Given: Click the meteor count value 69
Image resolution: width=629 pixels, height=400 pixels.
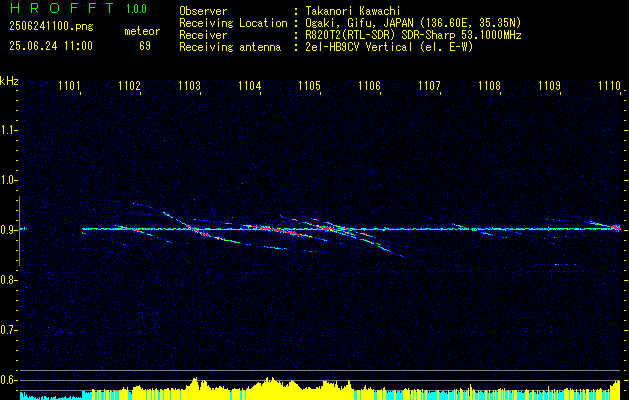Looking at the screenshot, I should (x=145, y=46).
